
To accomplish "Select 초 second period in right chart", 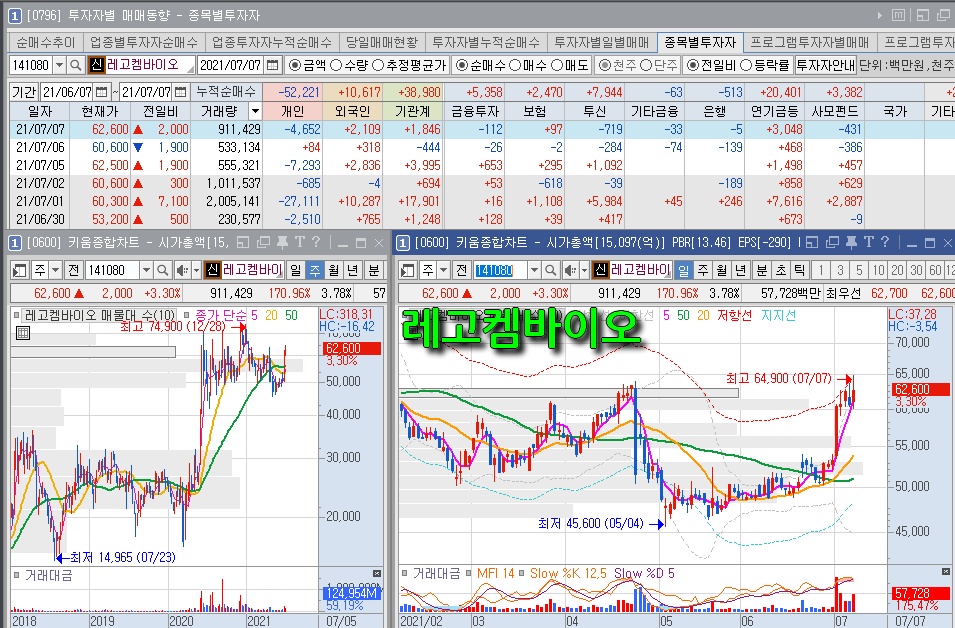I will [780, 270].
